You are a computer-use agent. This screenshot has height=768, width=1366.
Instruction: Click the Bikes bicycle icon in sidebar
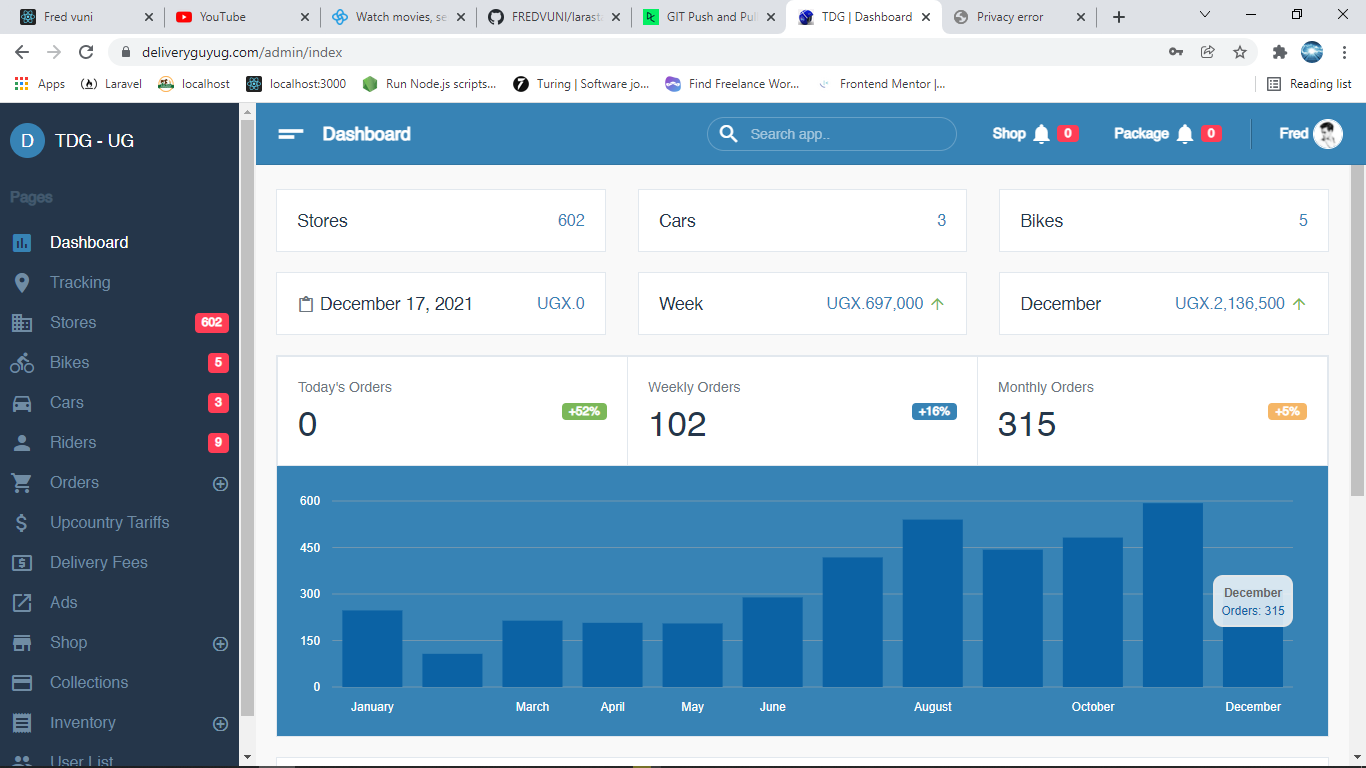pos(22,363)
